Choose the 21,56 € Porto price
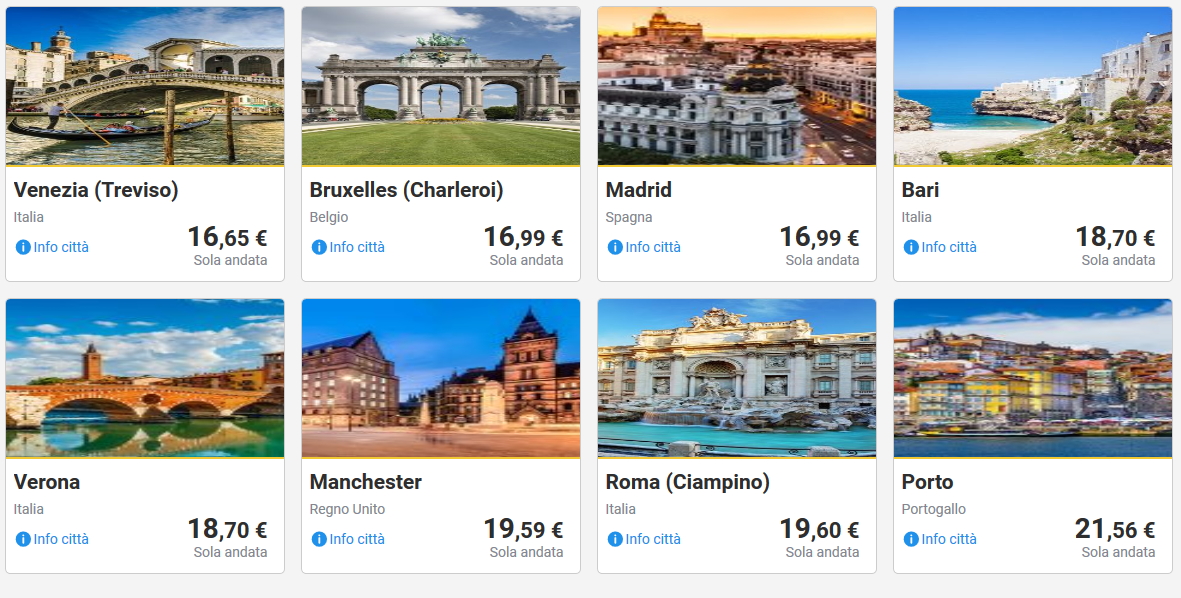 click(1115, 530)
